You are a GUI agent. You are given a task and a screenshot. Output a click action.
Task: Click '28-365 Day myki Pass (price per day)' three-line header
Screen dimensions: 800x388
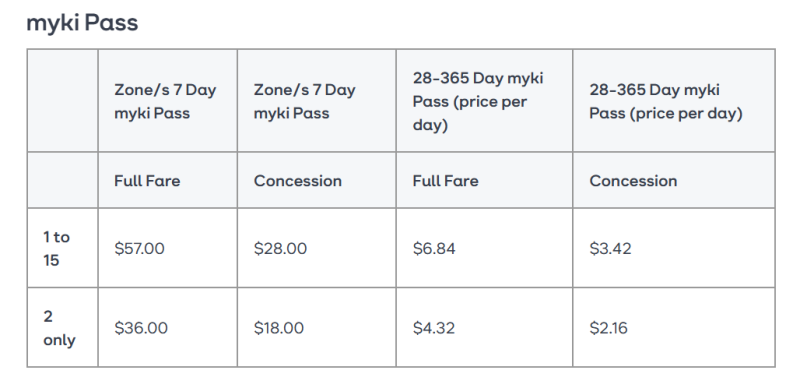[478, 101]
